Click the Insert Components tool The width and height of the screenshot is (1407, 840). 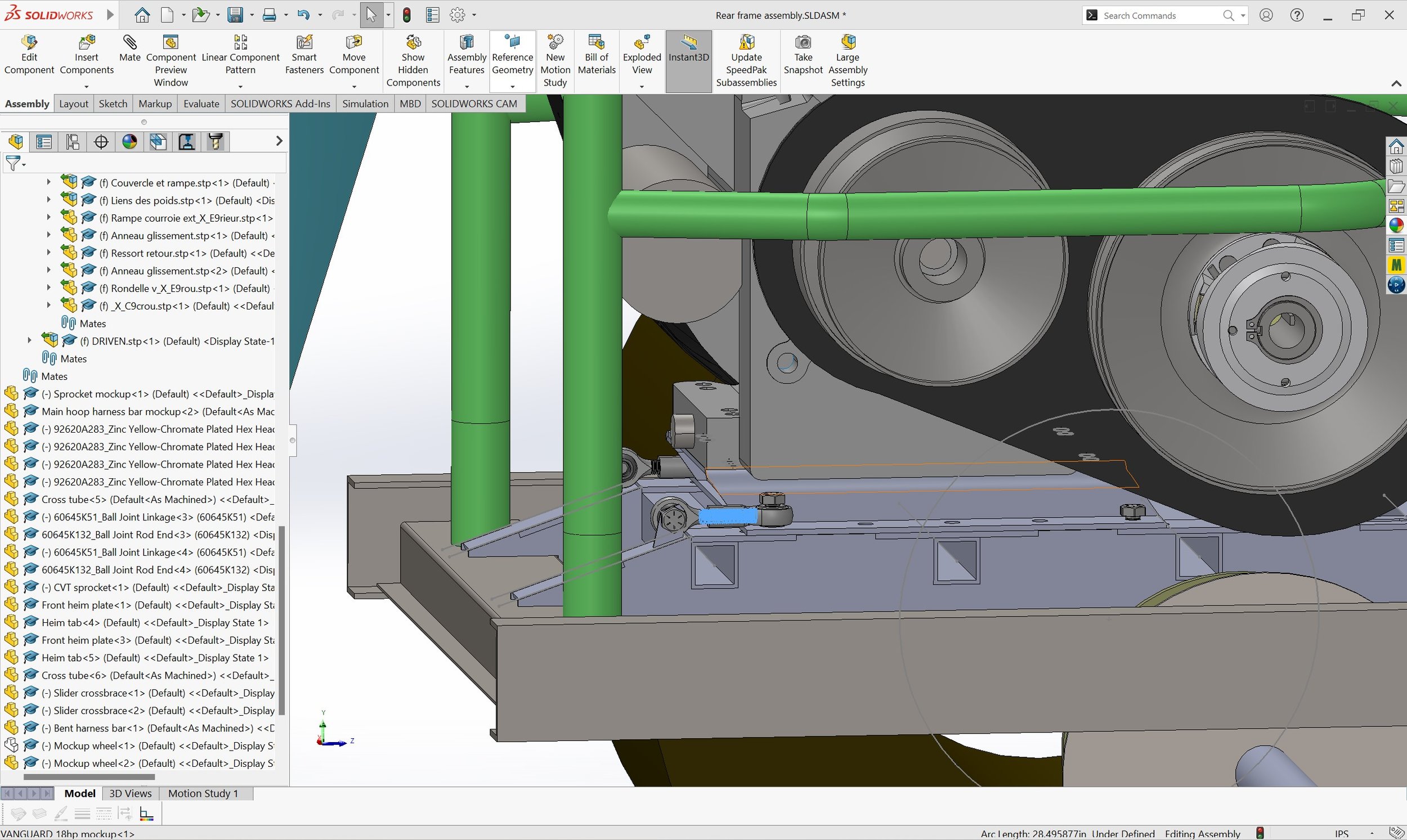click(x=87, y=55)
